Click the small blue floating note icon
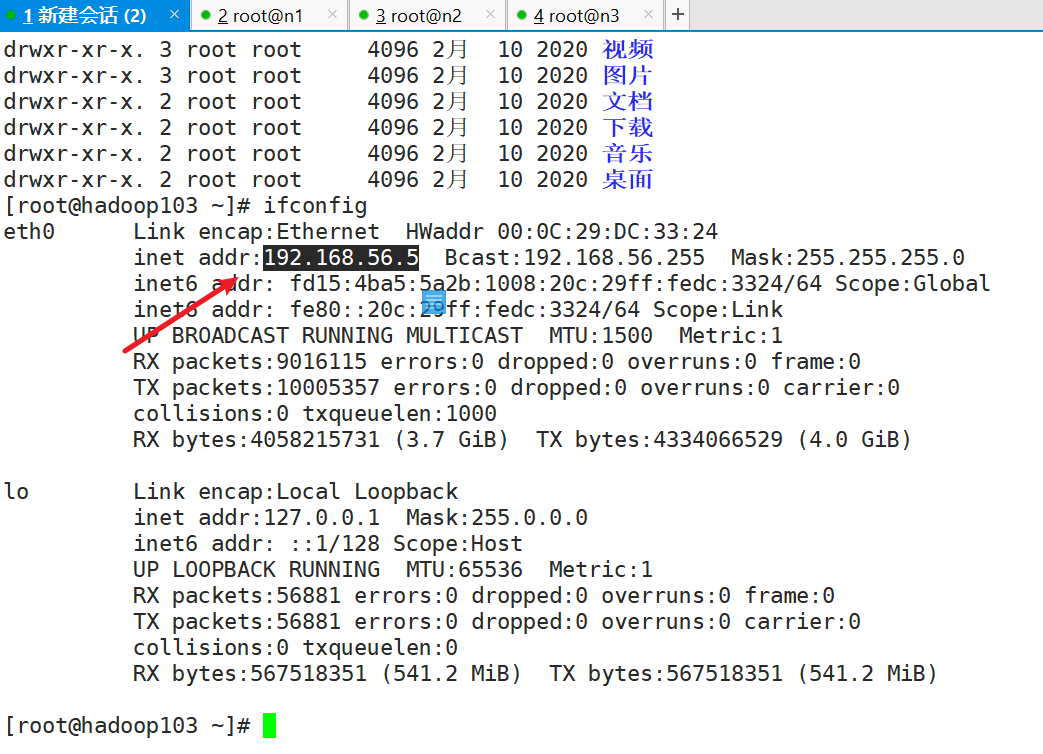The width and height of the screenshot is (1043, 754). click(x=434, y=302)
